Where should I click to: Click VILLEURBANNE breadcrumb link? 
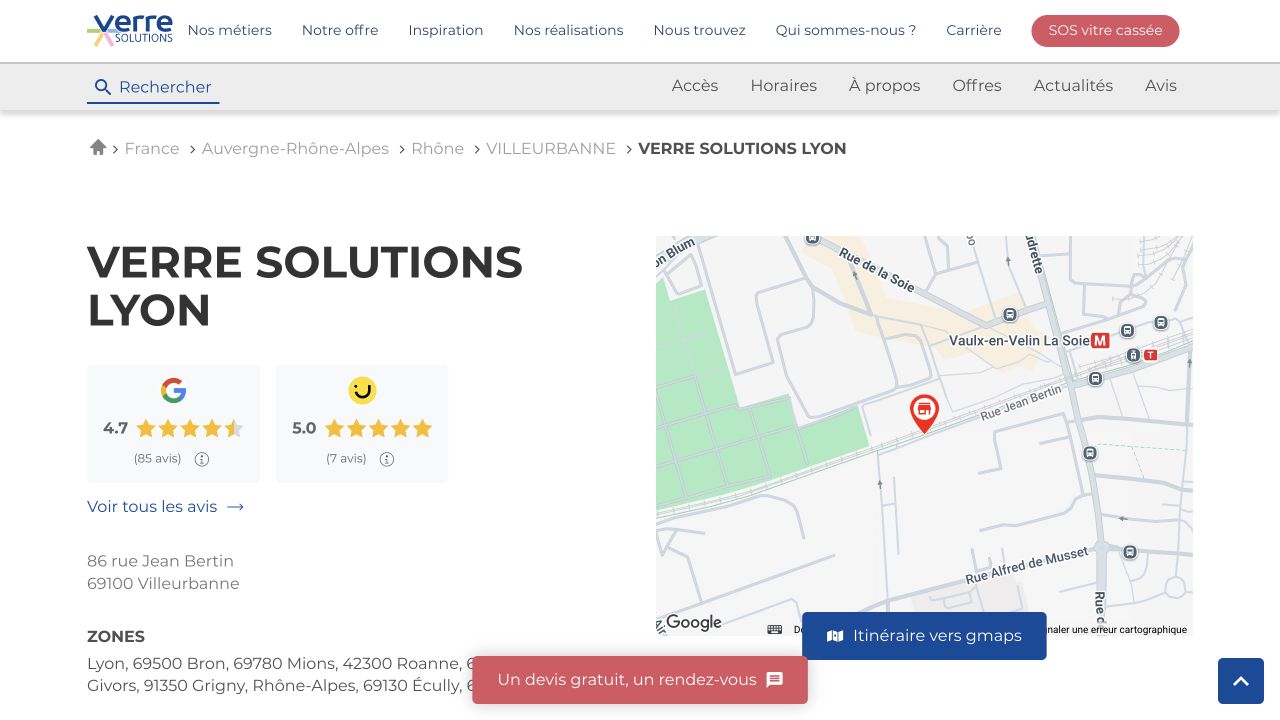coord(551,149)
